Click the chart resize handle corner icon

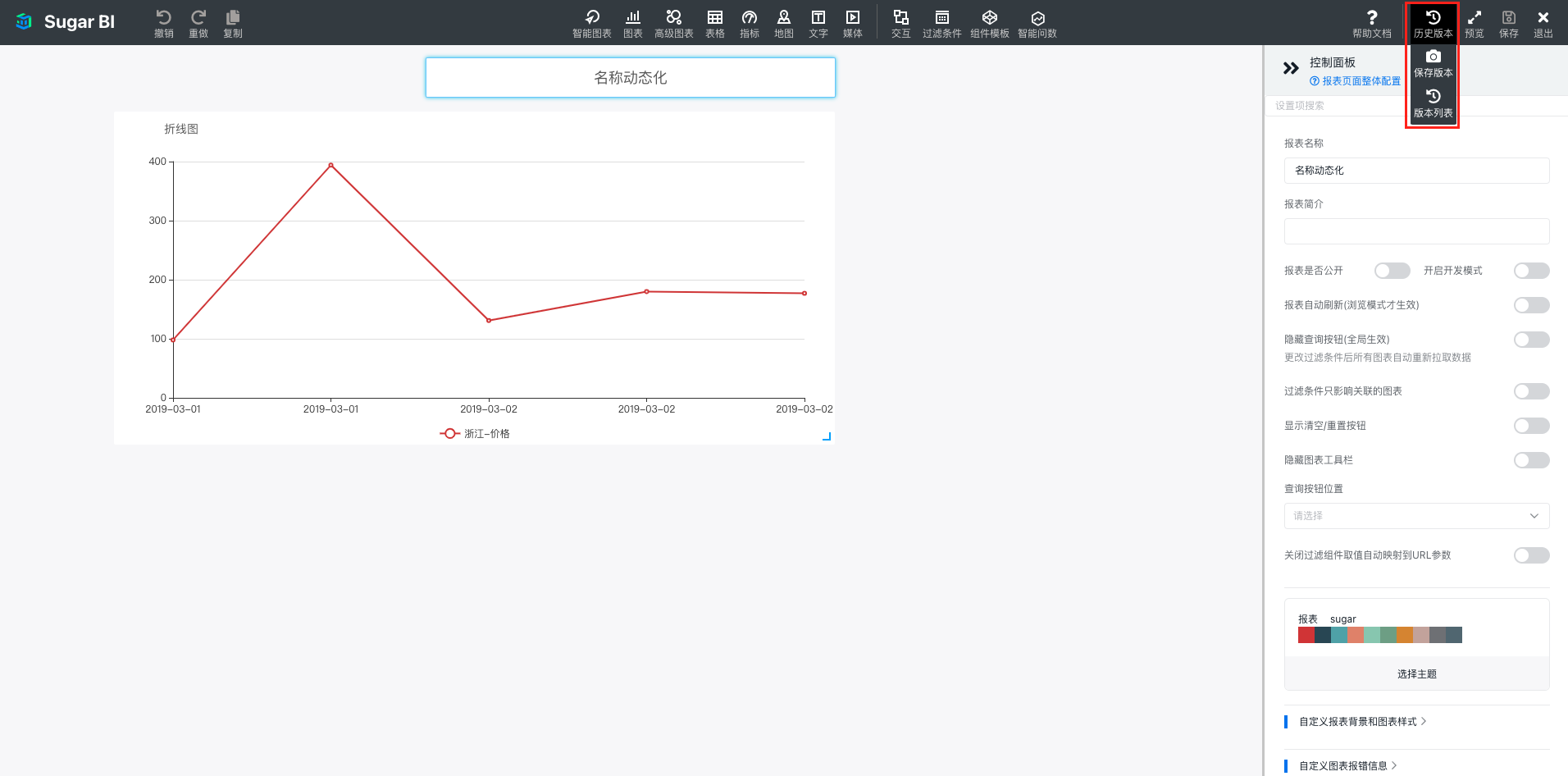[827, 436]
